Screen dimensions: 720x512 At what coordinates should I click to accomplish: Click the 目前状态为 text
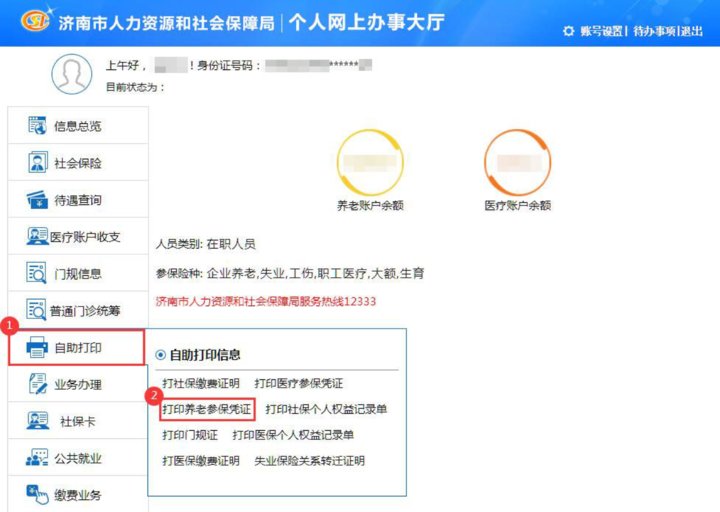[x=135, y=87]
